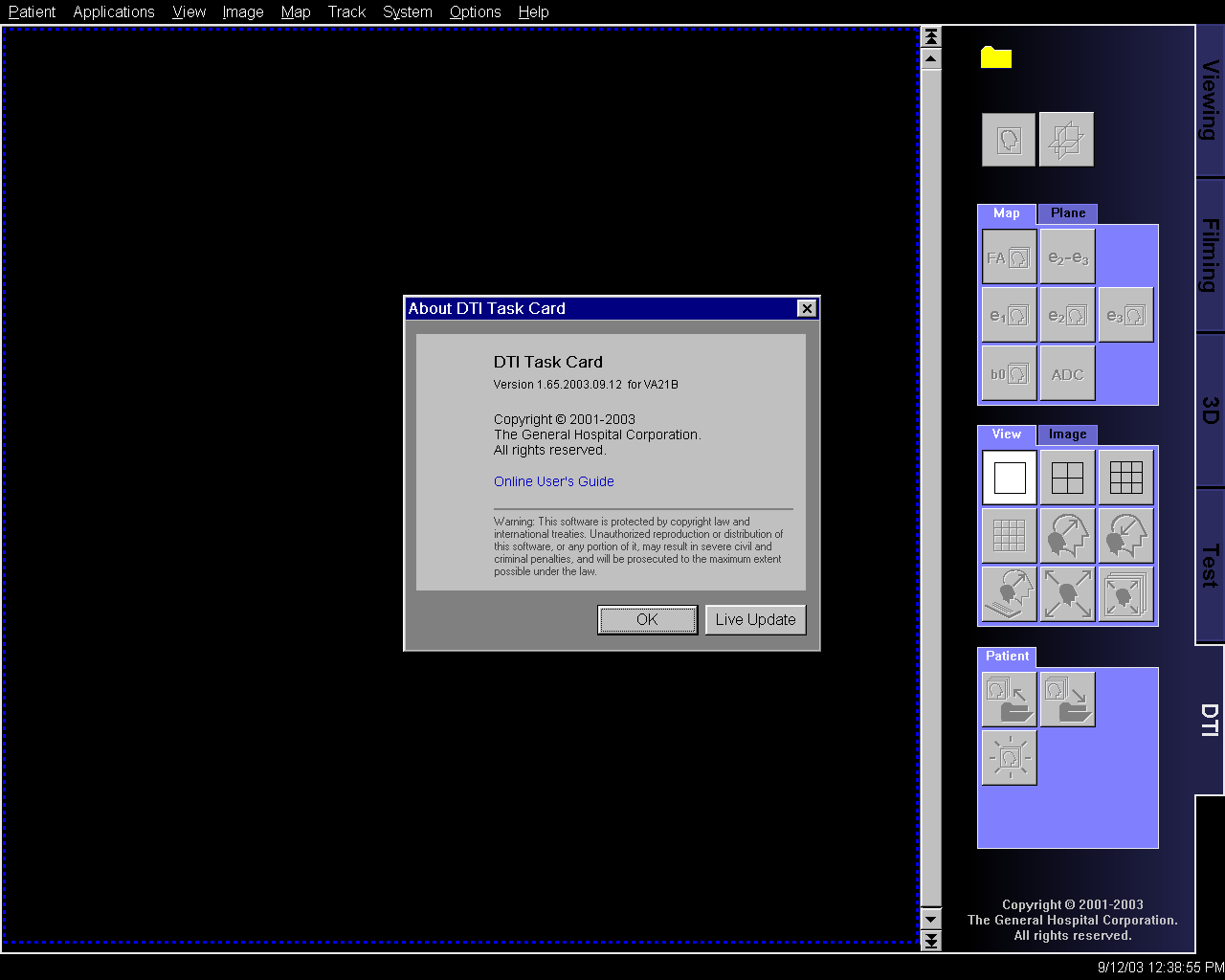
Task: Select the 4x4 fine grid view layout
Action: coord(1009,536)
